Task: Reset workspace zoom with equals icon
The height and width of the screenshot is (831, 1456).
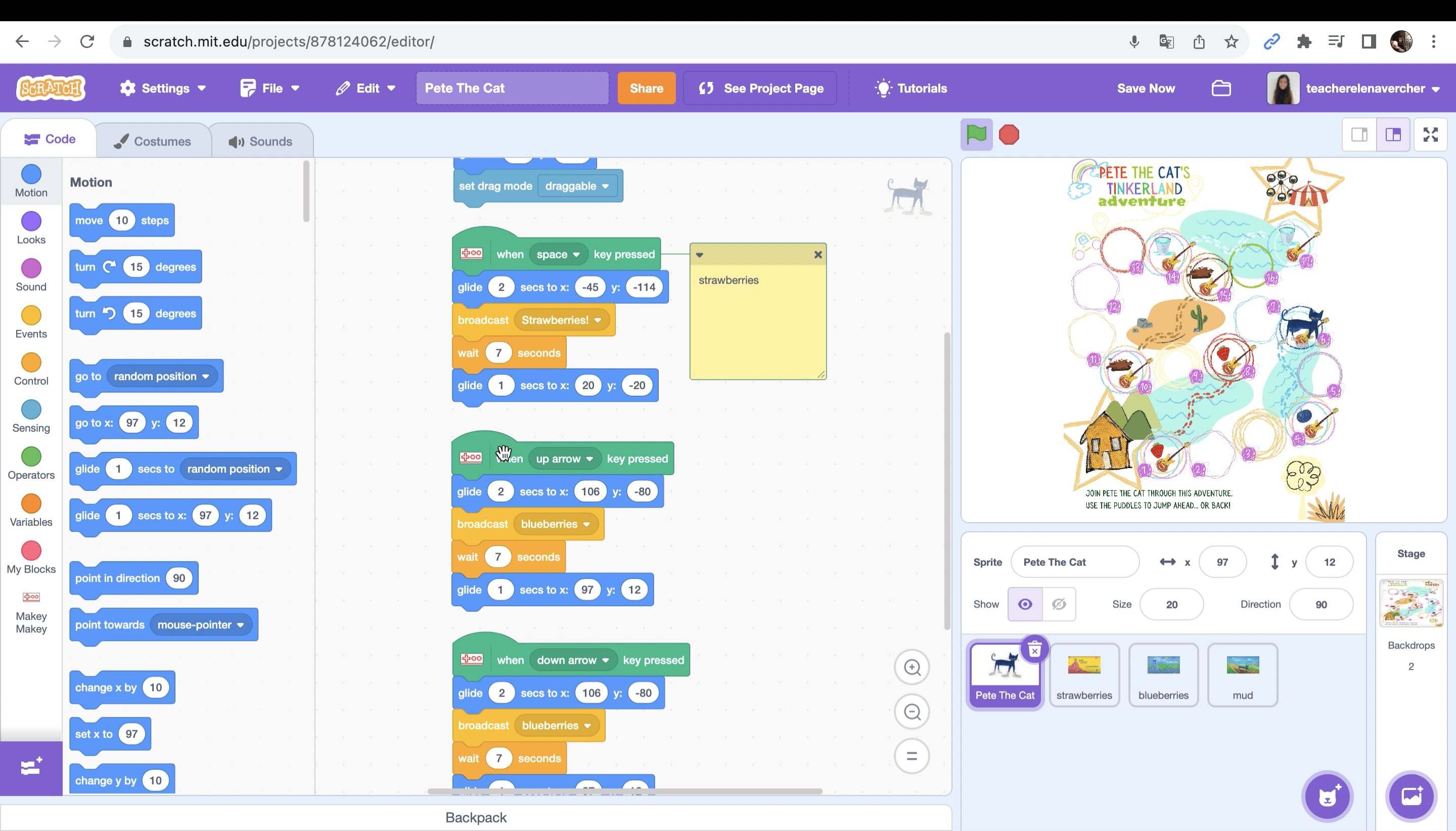Action: (912, 756)
